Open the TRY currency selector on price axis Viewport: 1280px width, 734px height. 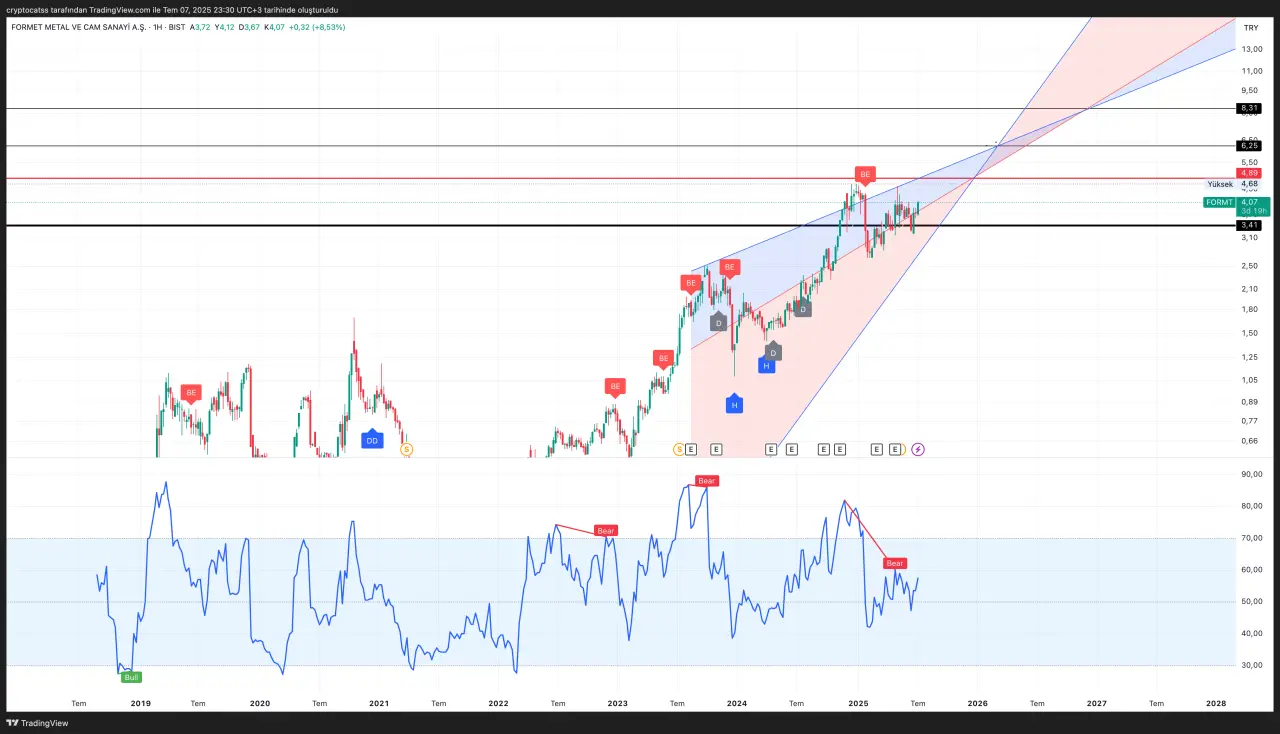1250,28
